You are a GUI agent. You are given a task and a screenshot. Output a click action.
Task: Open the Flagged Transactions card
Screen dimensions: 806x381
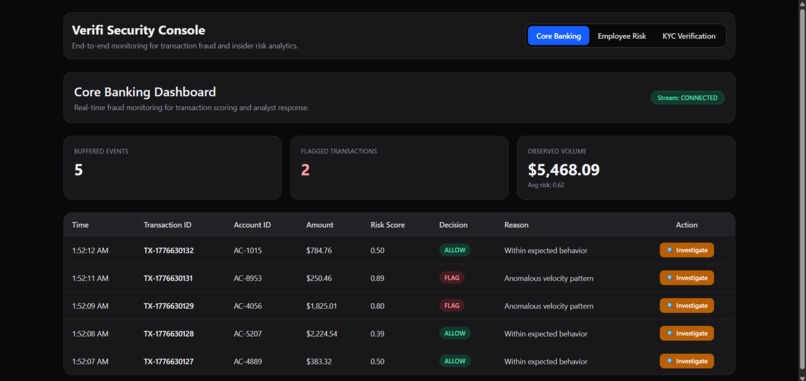[399, 168]
